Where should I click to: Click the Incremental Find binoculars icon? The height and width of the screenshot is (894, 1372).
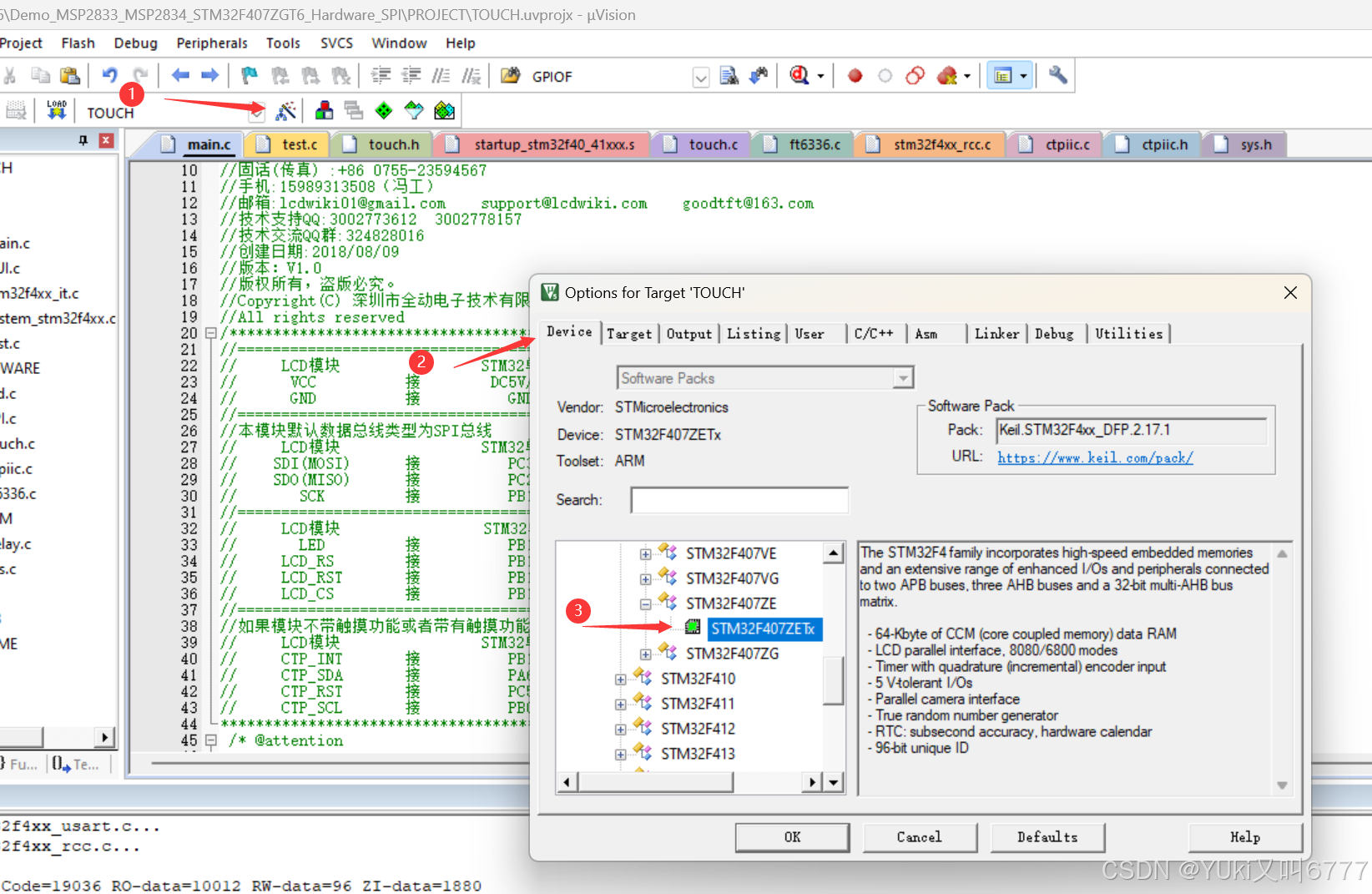coord(759,76)
